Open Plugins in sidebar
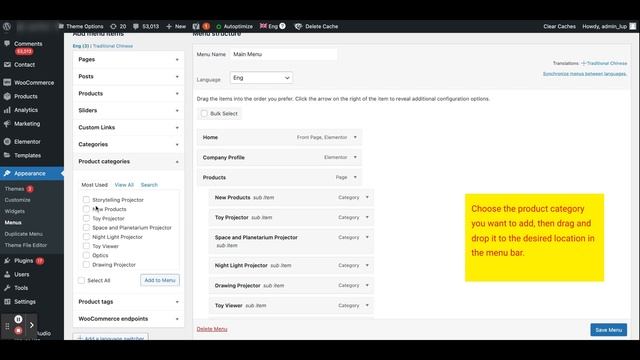The height and width of the screenshot is (360, 640). (24, 260)
